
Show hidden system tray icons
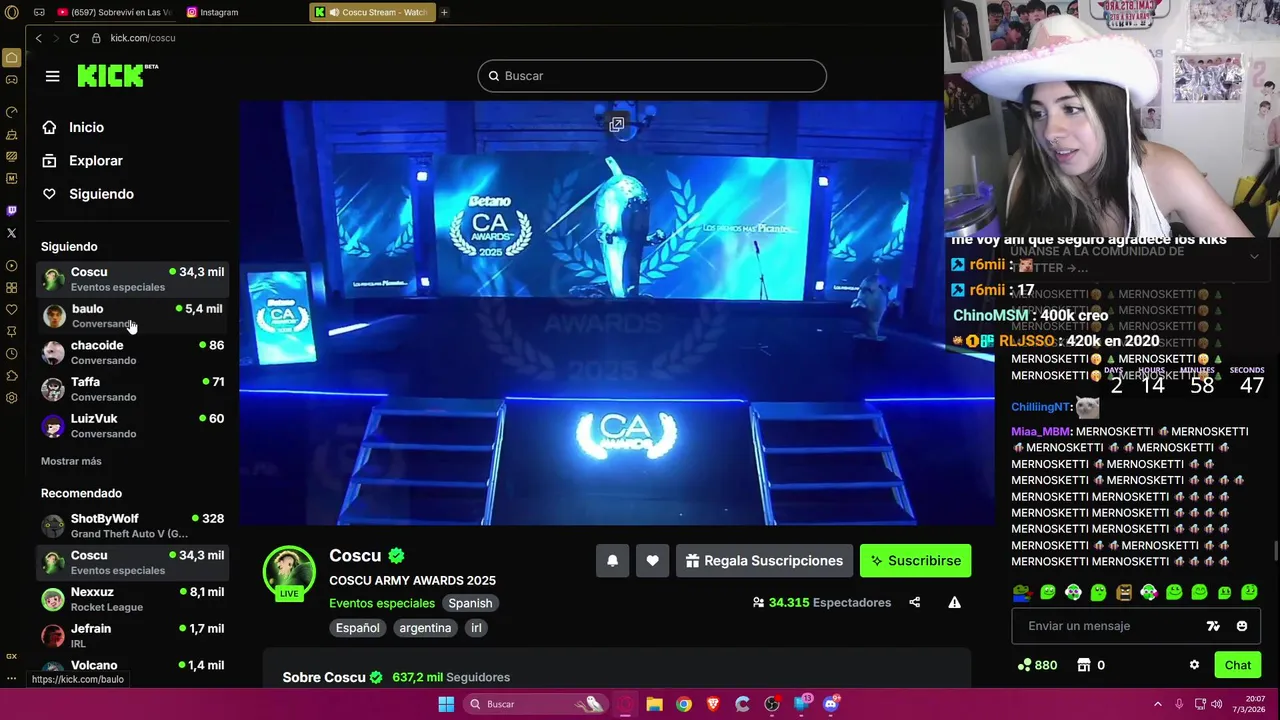coord(1158,704)
